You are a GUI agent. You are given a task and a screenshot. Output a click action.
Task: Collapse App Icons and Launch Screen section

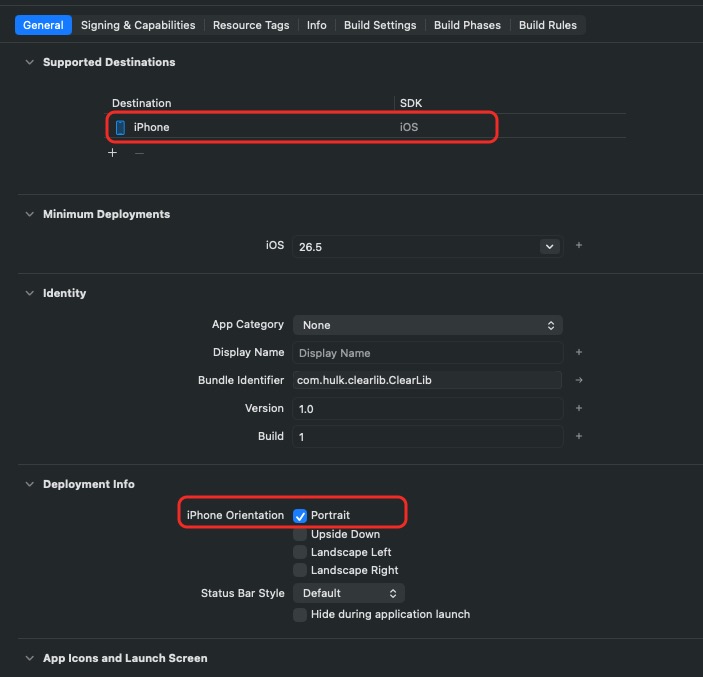[30, 658]
